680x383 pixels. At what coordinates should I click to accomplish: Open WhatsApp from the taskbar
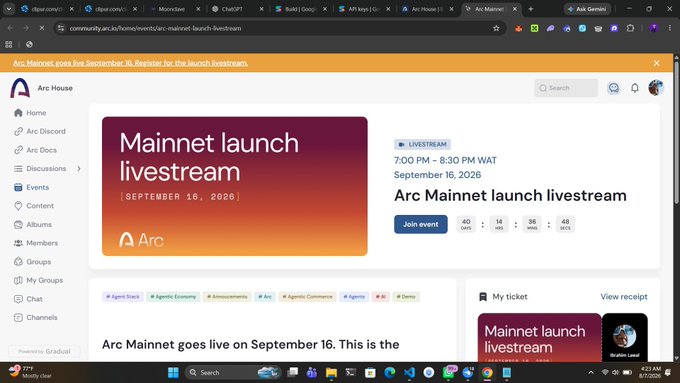point(448,373)
